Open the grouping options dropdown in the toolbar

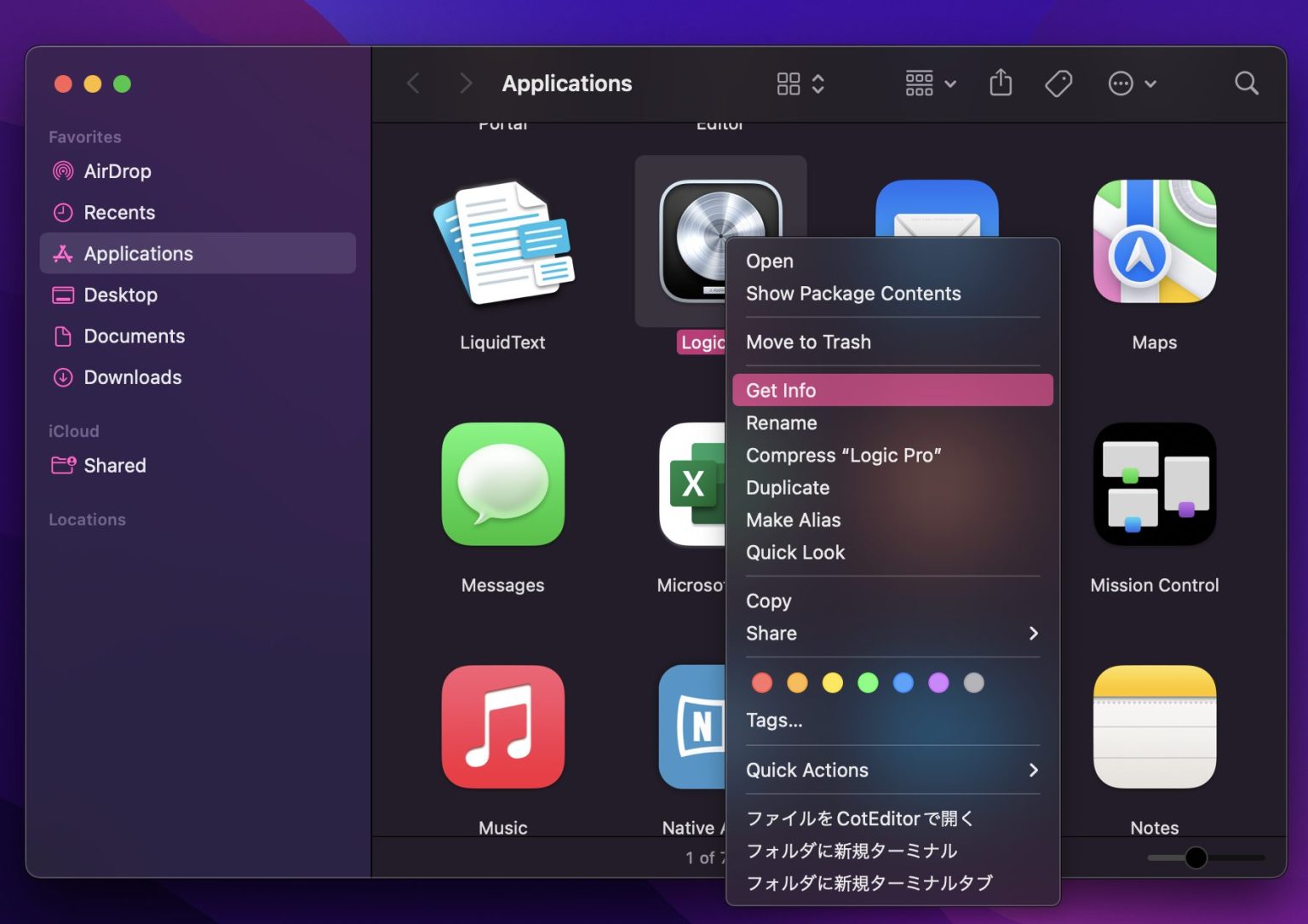tap(928, 83)
